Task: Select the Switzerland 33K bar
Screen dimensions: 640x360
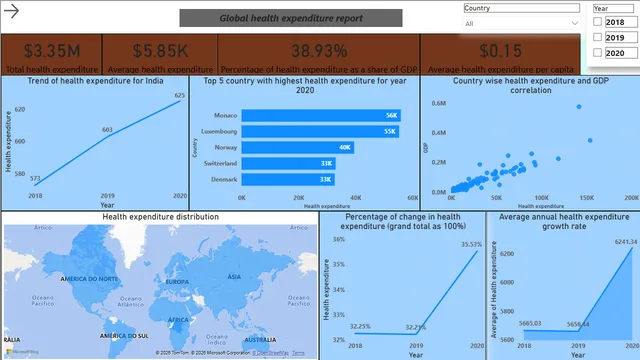Action: [x=288, y=163]
